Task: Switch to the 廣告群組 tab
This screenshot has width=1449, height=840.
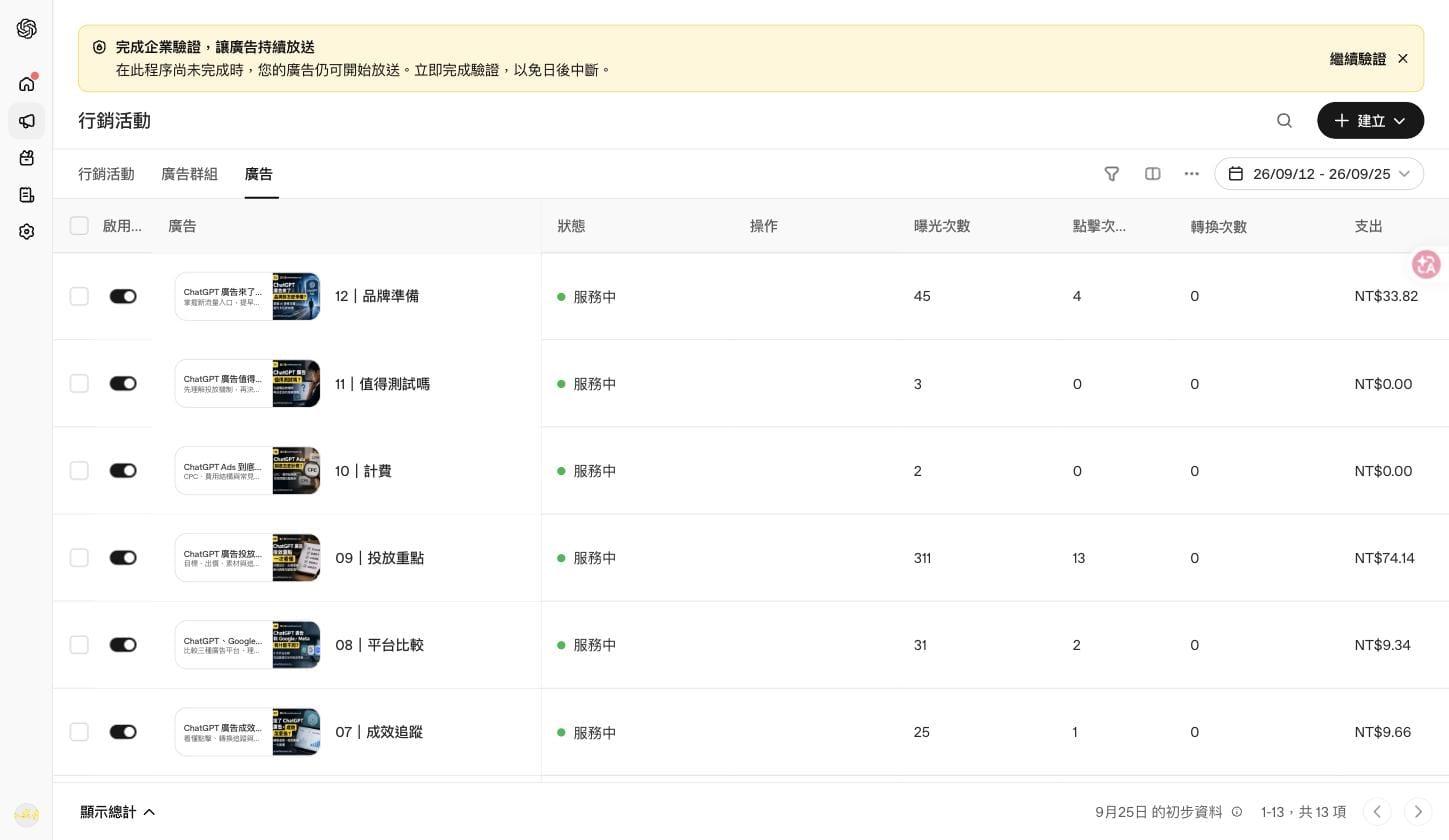Action: pyautogui.click(x=189, y=174)
